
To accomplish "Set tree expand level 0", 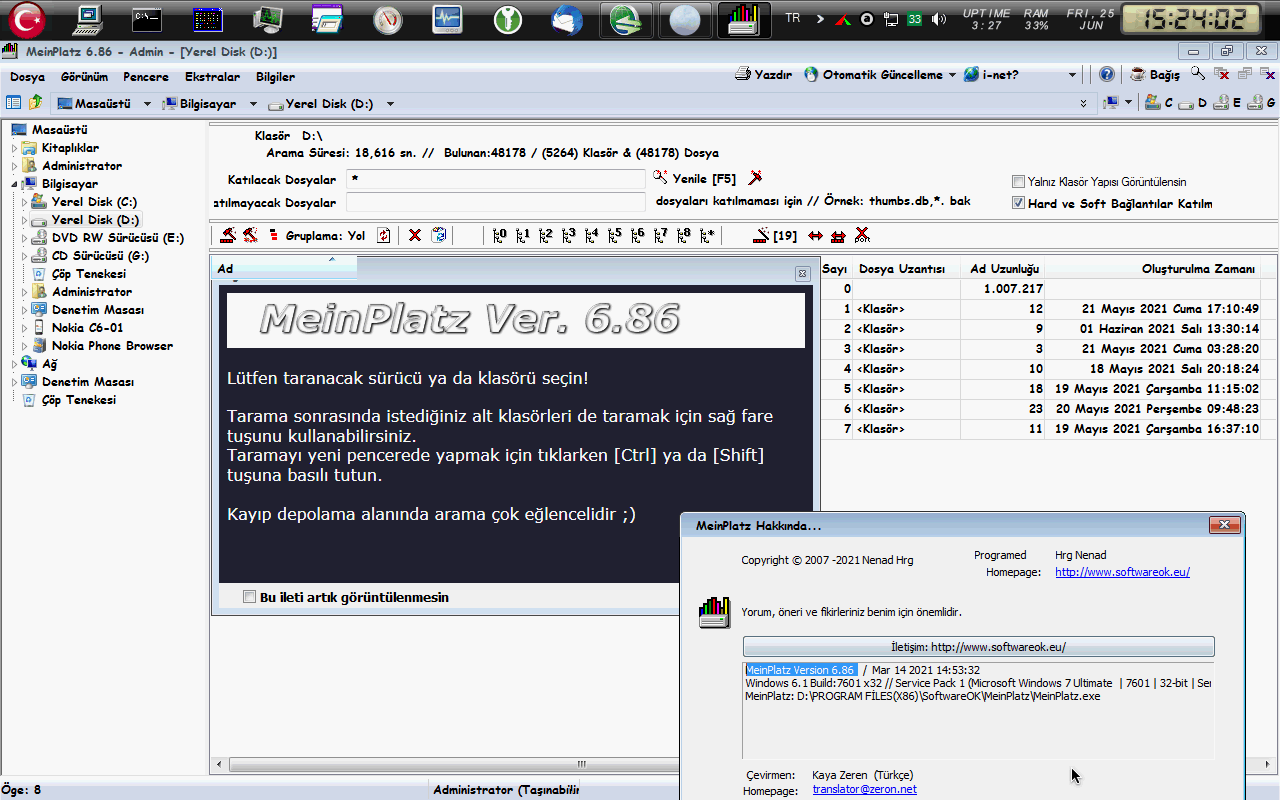I will 501,236.
